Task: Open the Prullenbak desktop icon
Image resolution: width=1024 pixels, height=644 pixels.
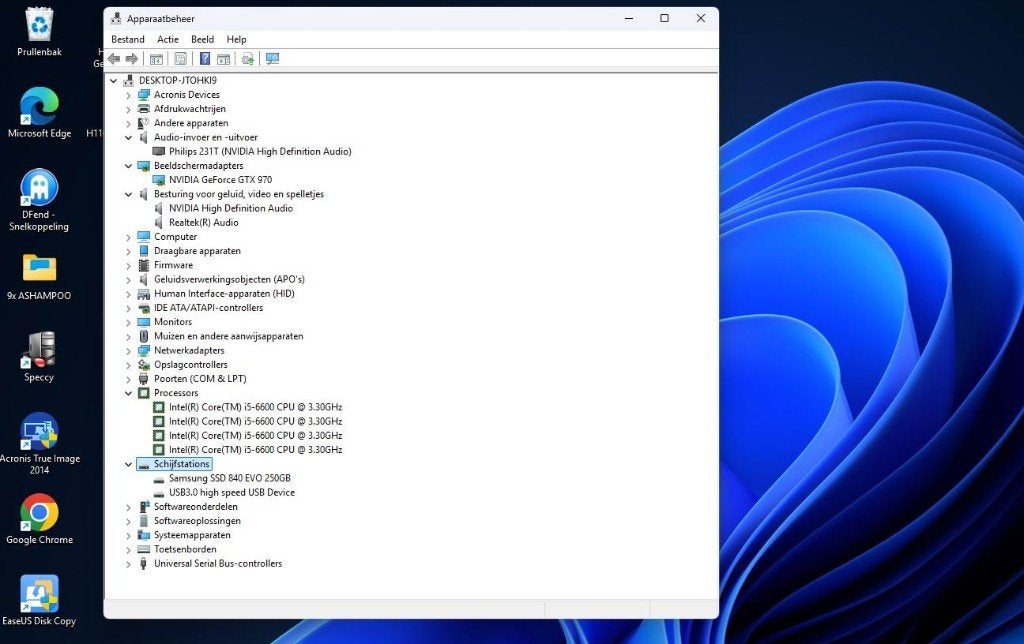Action: [x=39, y=31]
